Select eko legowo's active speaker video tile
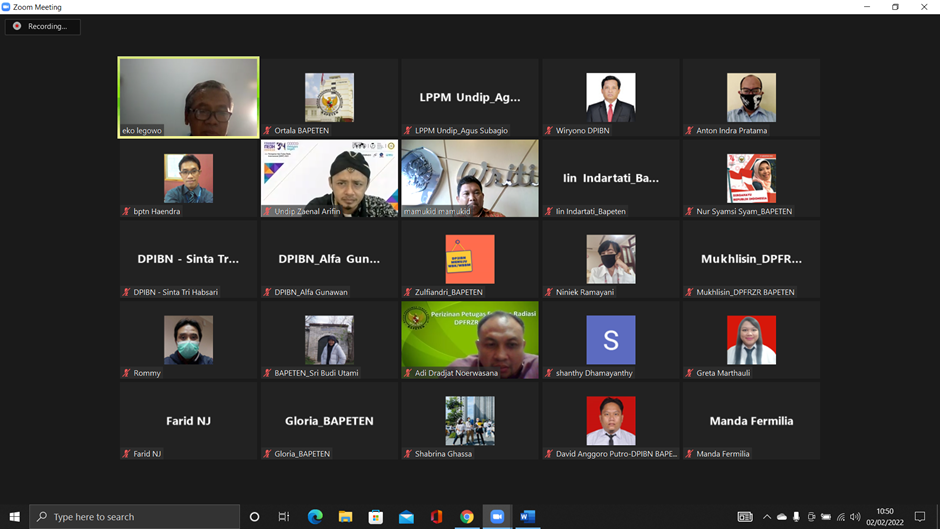Viewport: 940px width, 529px height. (x=188, y=96)
